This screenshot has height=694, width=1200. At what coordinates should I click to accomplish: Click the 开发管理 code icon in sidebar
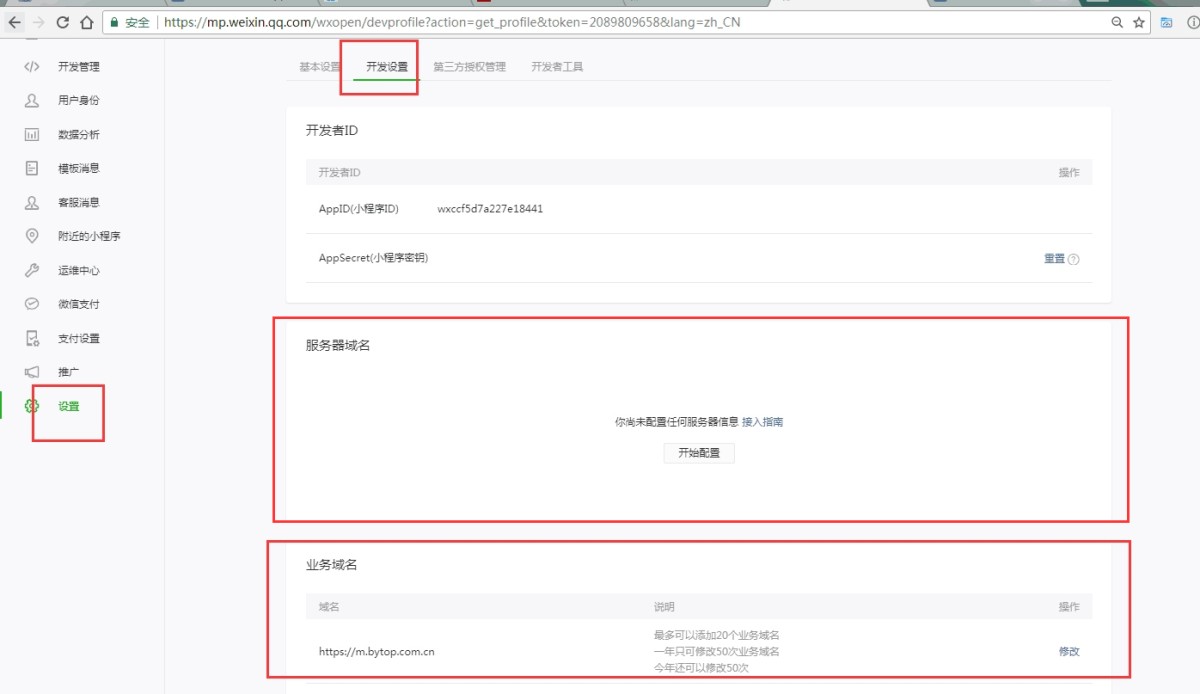(x=32, y=67)
